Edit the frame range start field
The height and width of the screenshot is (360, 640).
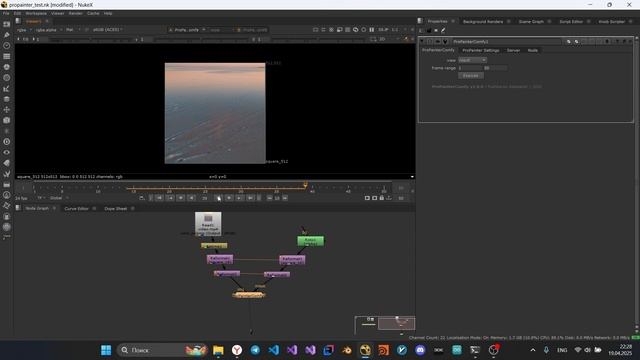(x=470, y=68)
